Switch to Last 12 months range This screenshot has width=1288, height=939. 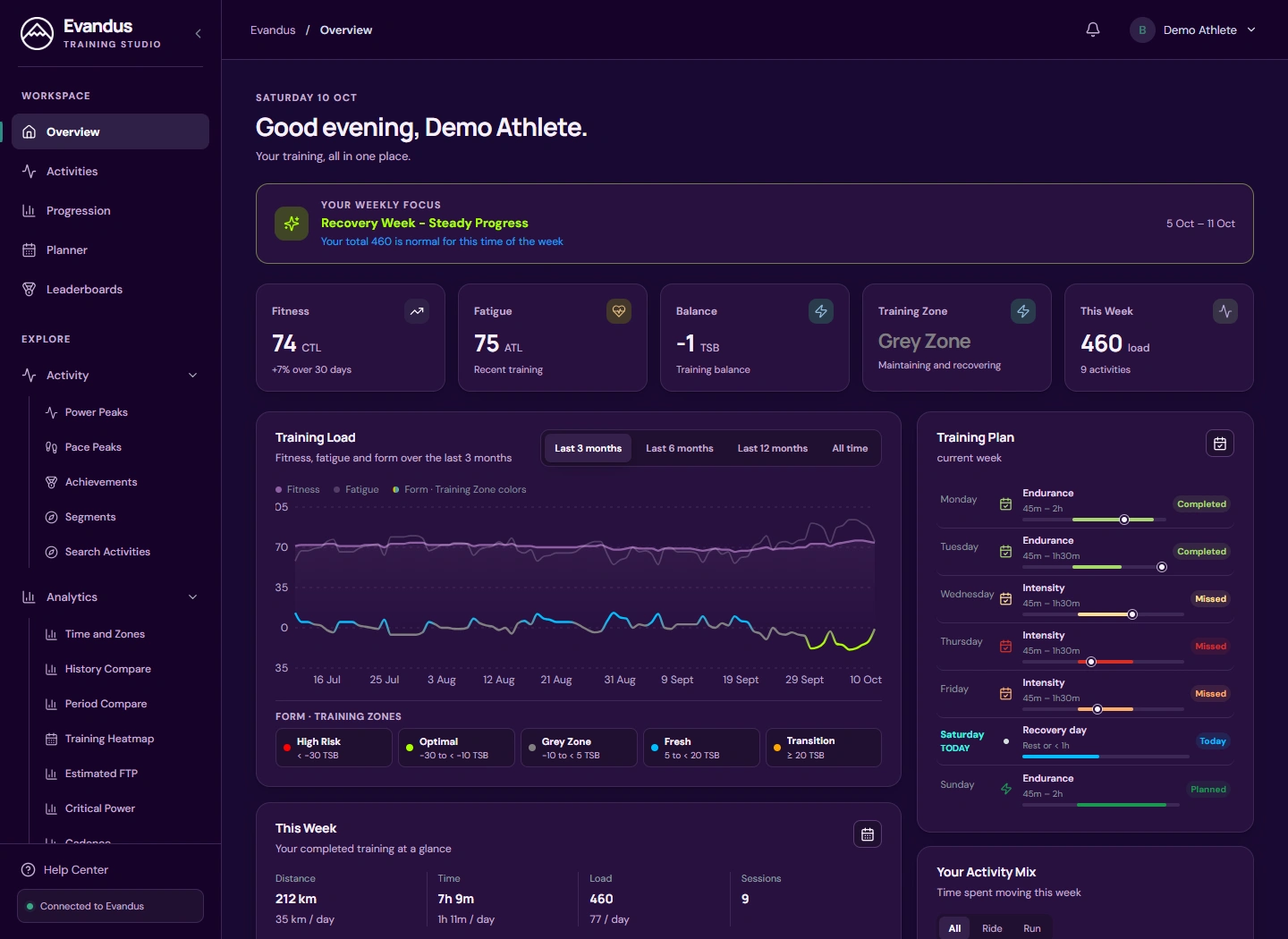(773, 448)
